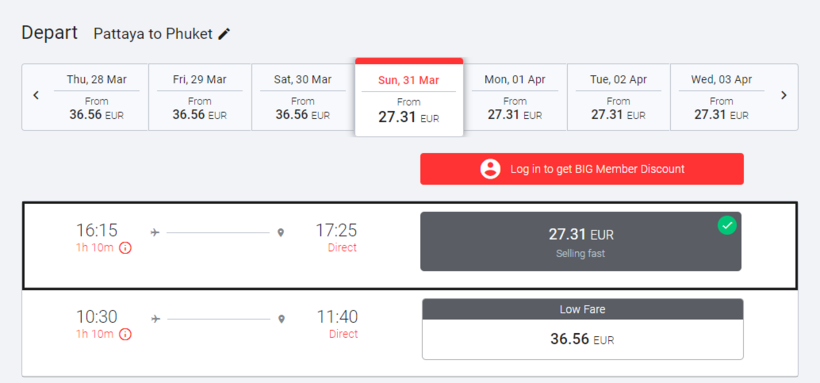The width and height of the screenshot is (820, 383).
Task: Show earlier dates with left arrow
Action: (36, 95)
